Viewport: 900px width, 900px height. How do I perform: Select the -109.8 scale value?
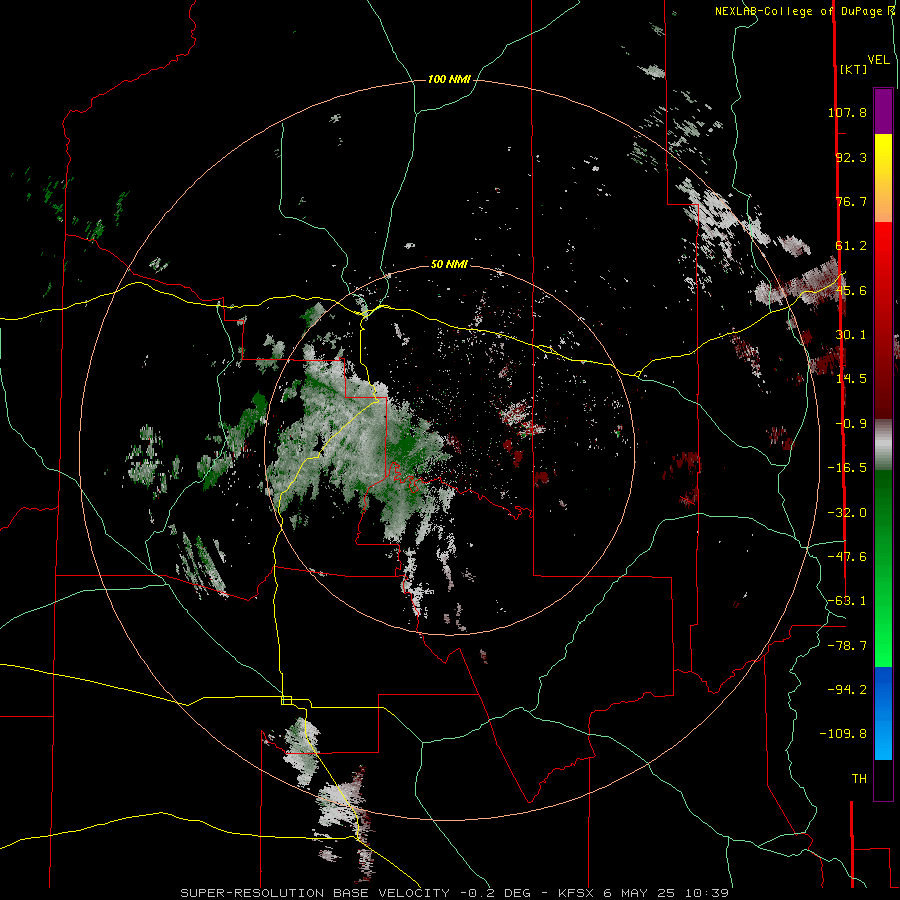(x=843, y=734)
